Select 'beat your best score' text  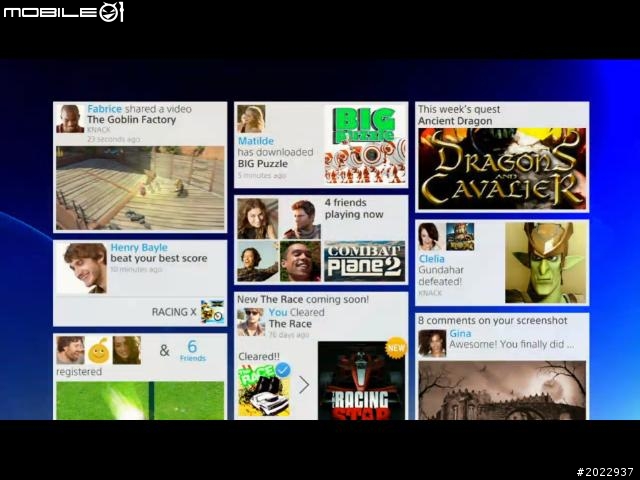159,258
